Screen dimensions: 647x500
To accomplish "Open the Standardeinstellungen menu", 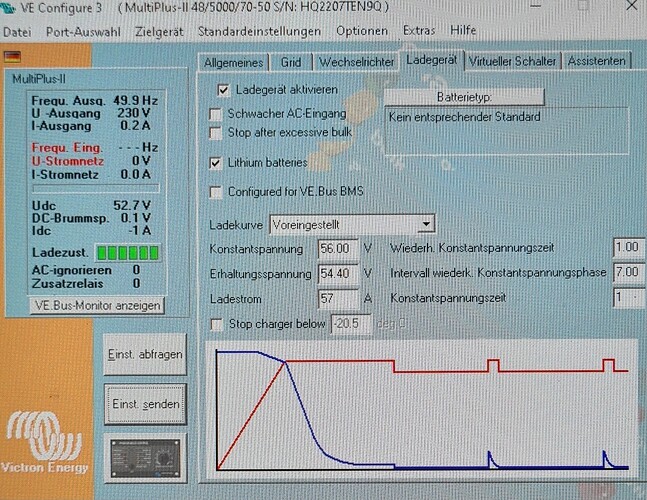I will click(259, 31).
